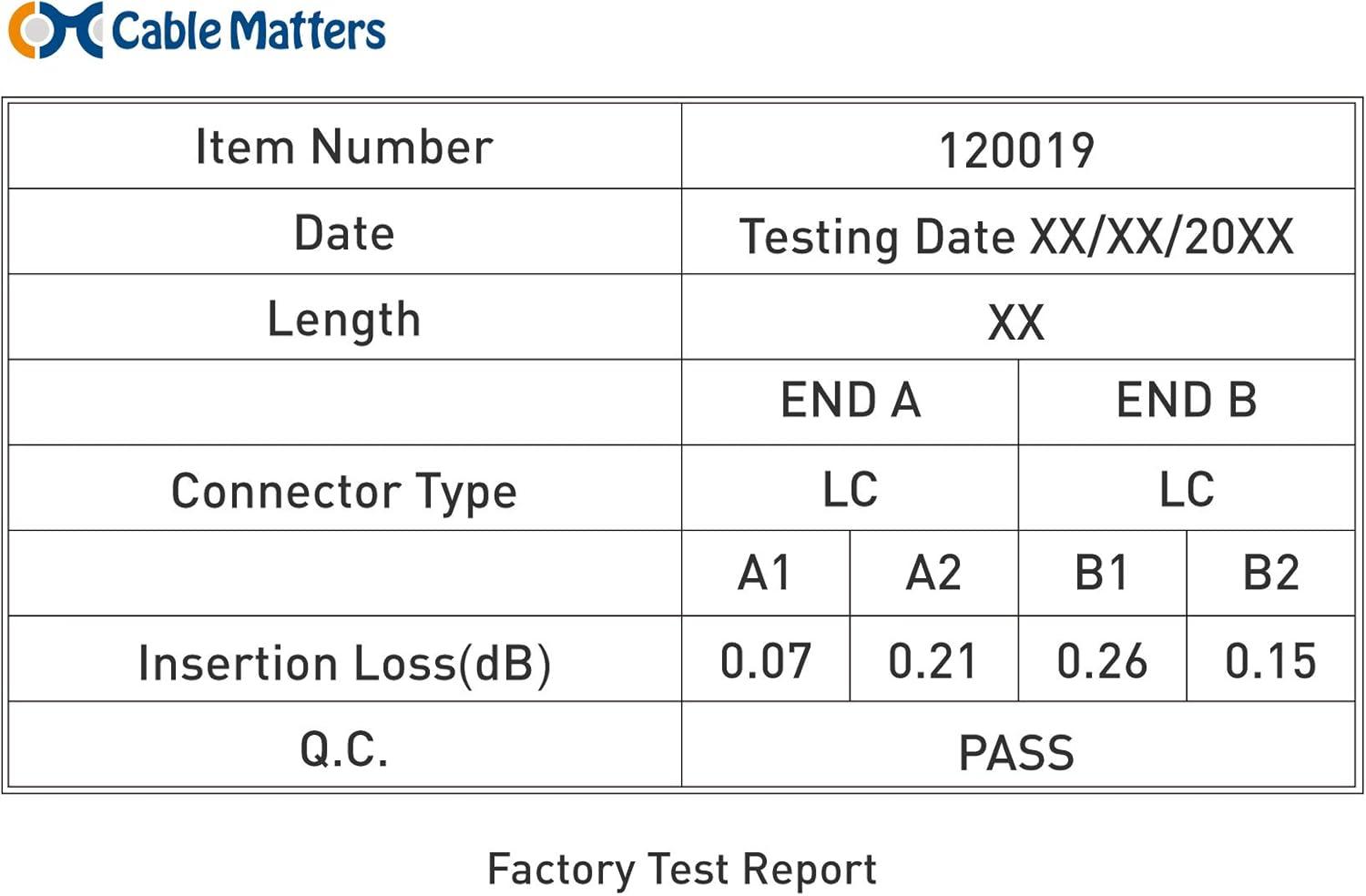Click the Insertion Loss(dB) row label
The height and width of the screenshot is (896, 1366).
pos(344,663)
